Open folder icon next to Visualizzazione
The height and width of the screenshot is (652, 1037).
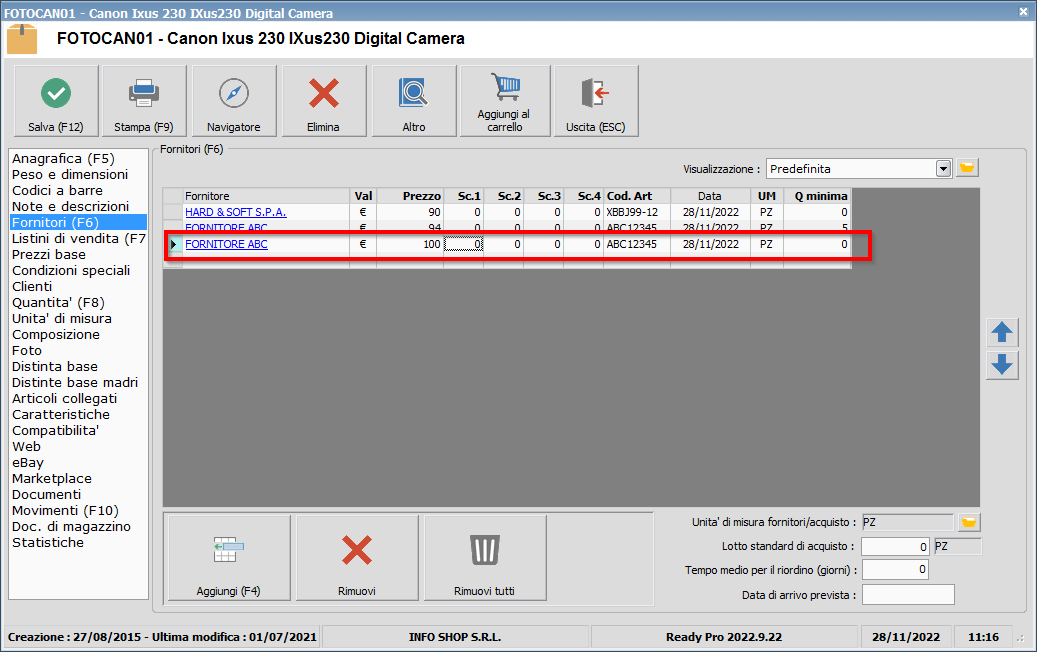(x=967, y=168)
